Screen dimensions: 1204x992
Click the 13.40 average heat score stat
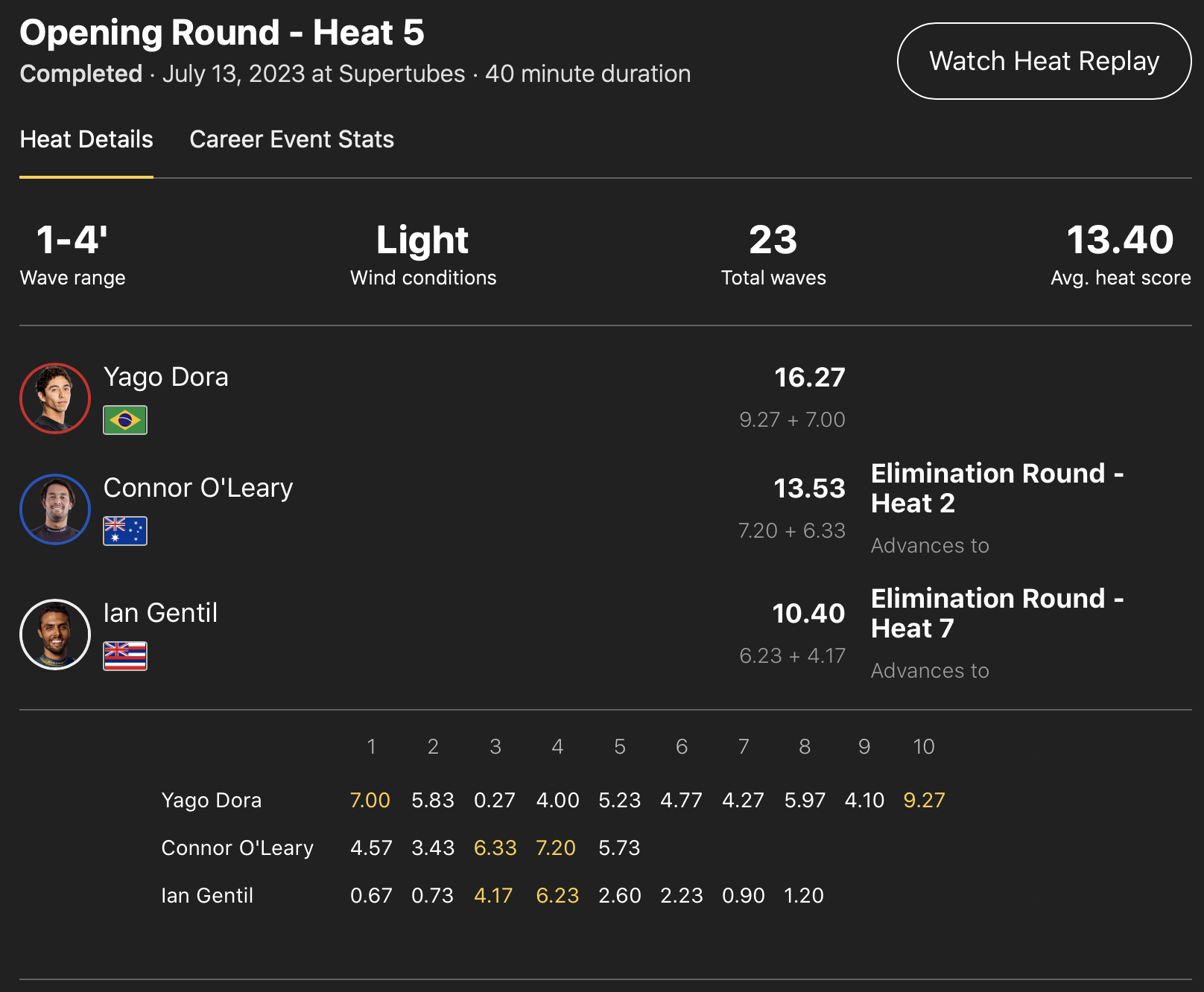pyautogui.click(x=1120, y=240)
